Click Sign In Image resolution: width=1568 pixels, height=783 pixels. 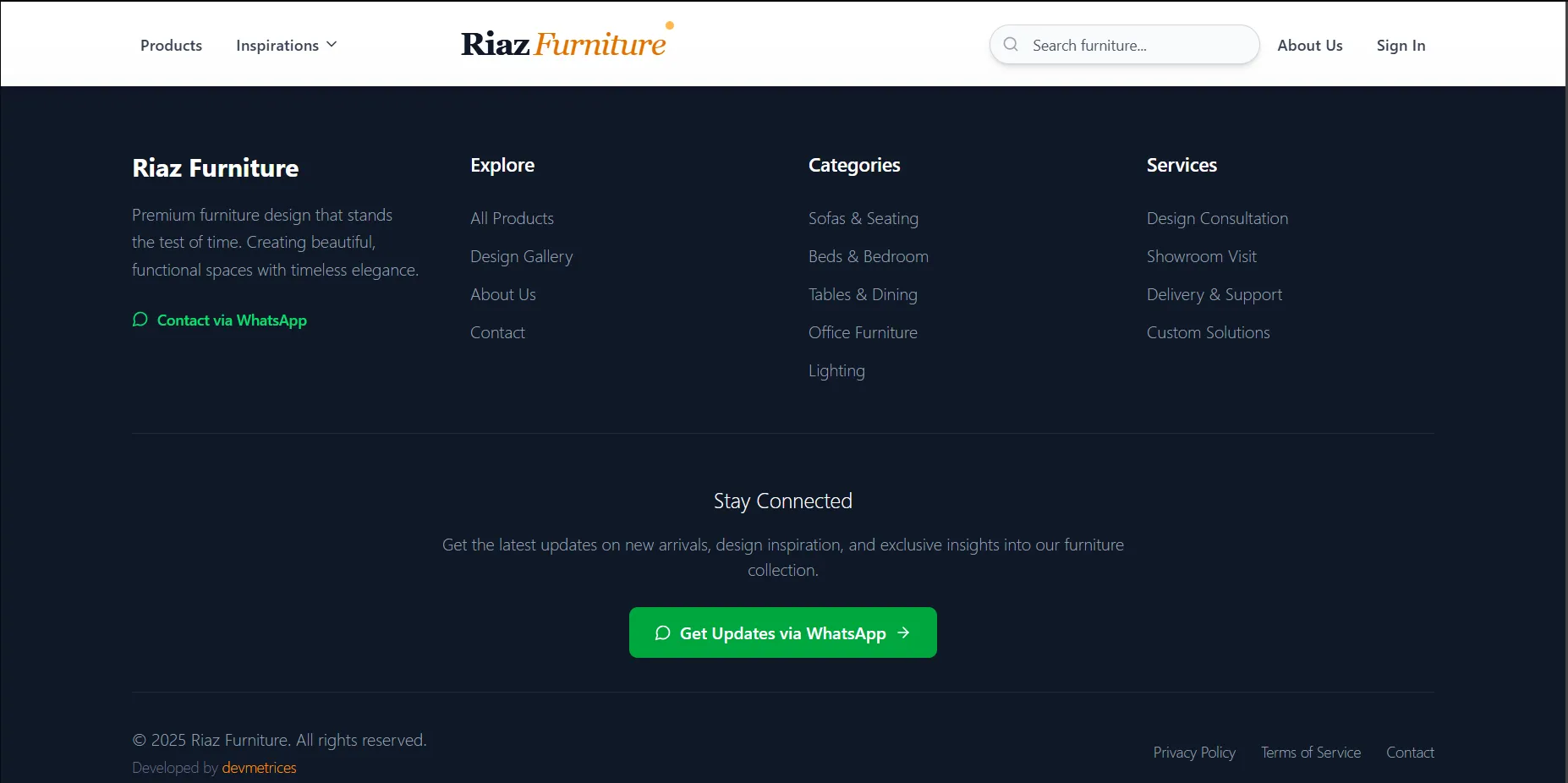pyautogui.click(x=1401, y=46)
